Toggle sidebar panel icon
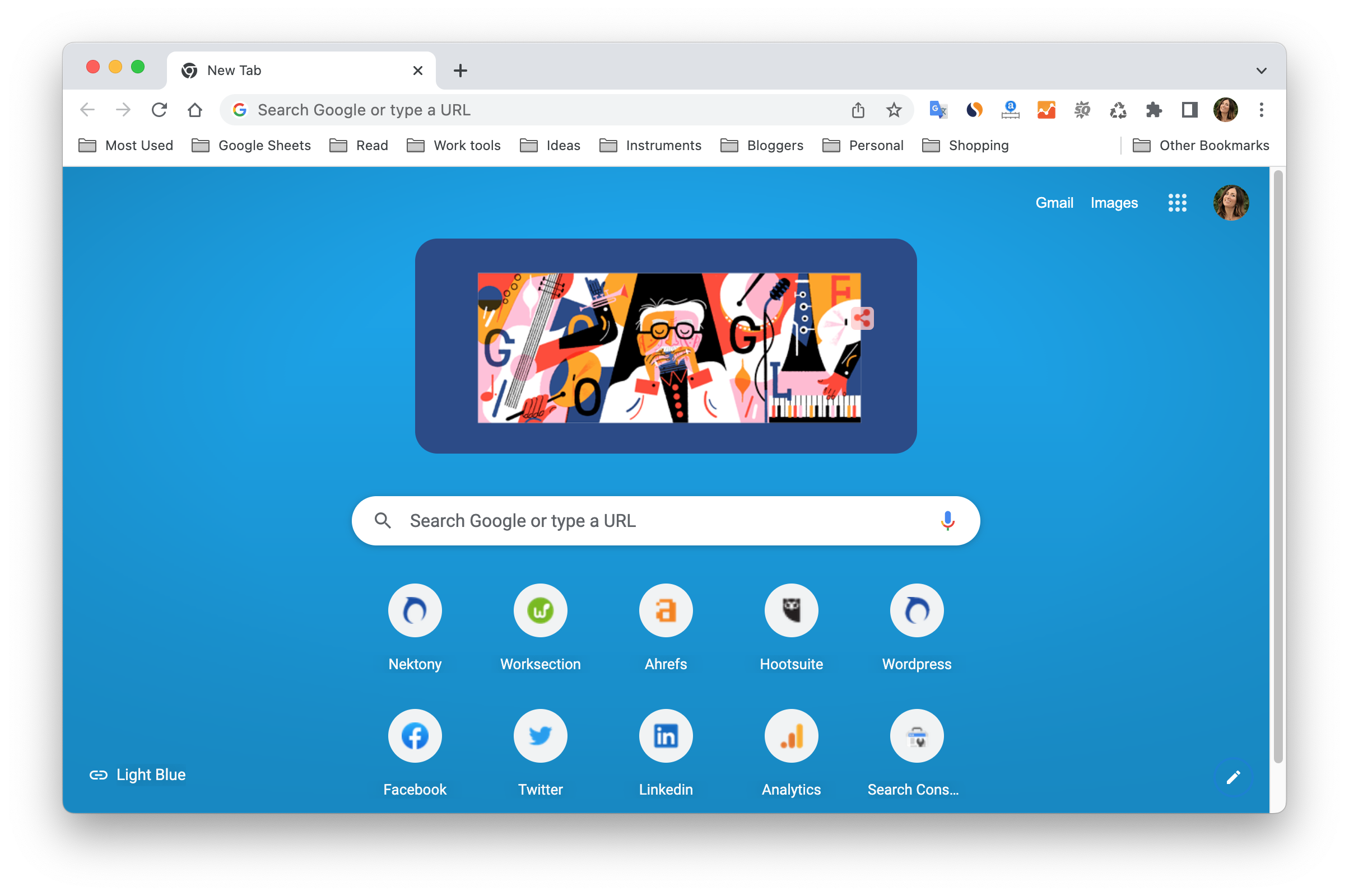Viewport: 1349px width, 896px height. pyautogui.click(x=1189, y=110)
